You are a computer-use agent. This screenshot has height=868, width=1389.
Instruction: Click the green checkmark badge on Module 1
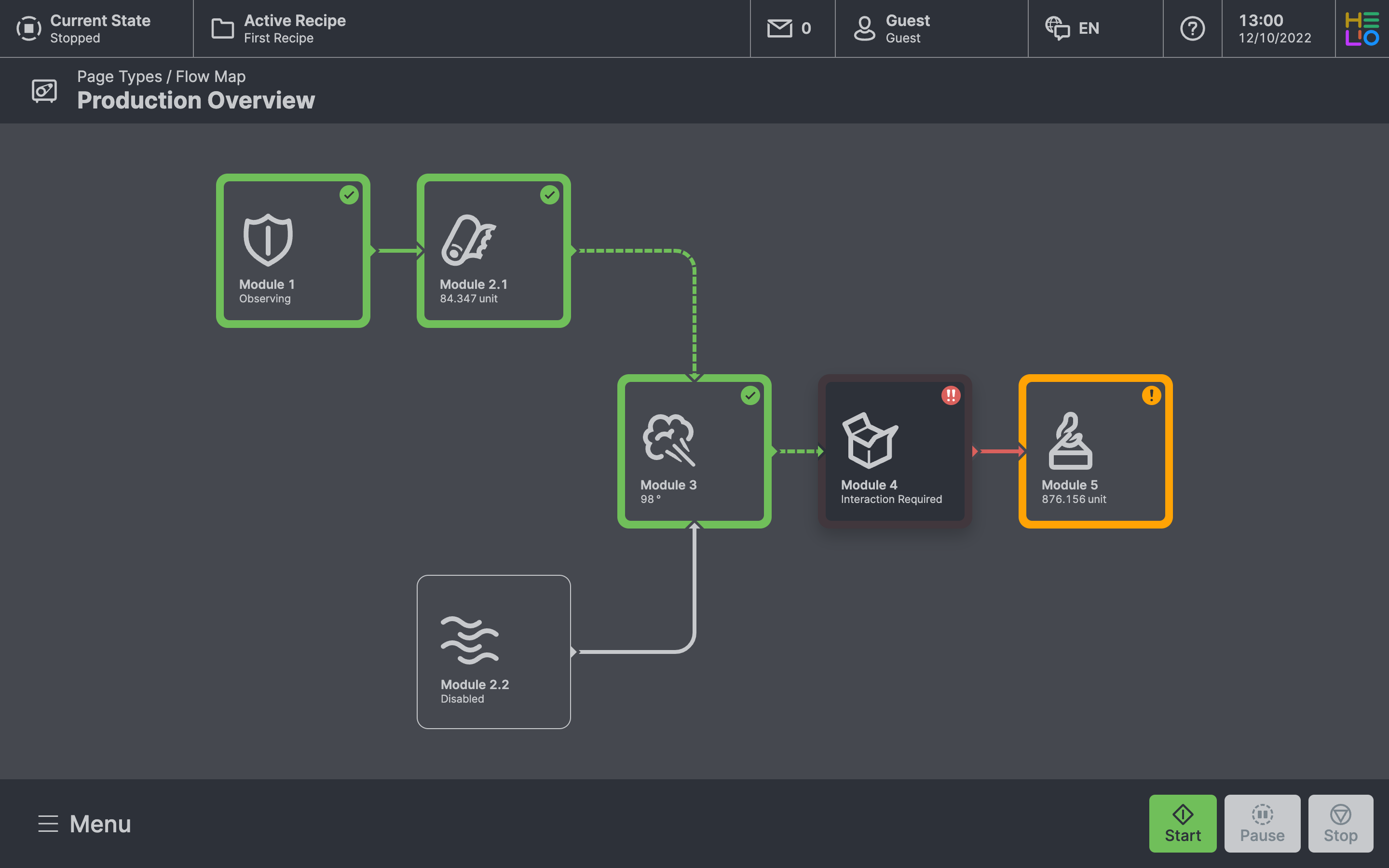coord(349,195)
